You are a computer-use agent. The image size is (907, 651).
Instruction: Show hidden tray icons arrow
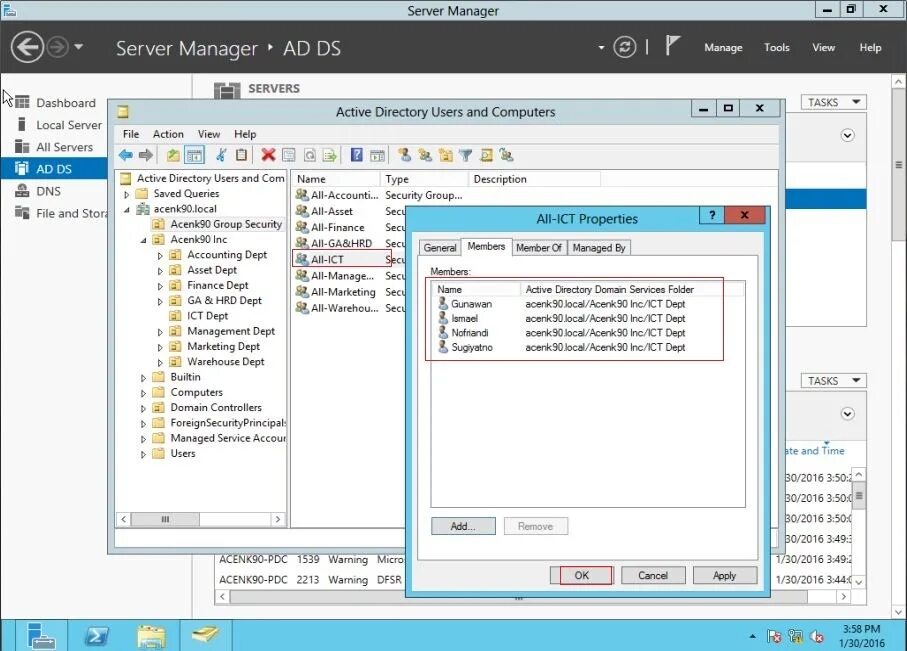(x=753, y=637)
